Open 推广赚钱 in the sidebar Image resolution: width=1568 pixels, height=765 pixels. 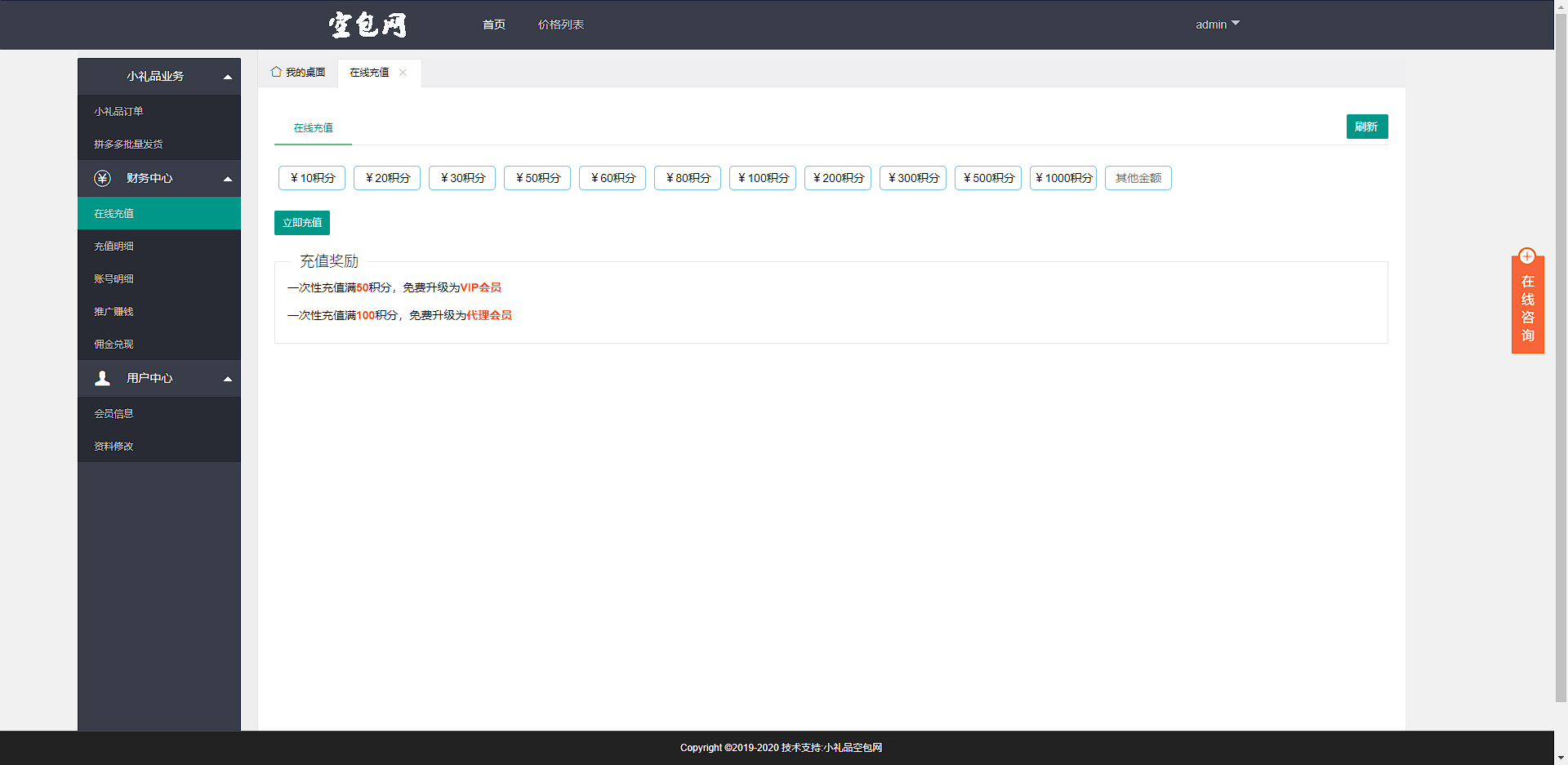159,311
